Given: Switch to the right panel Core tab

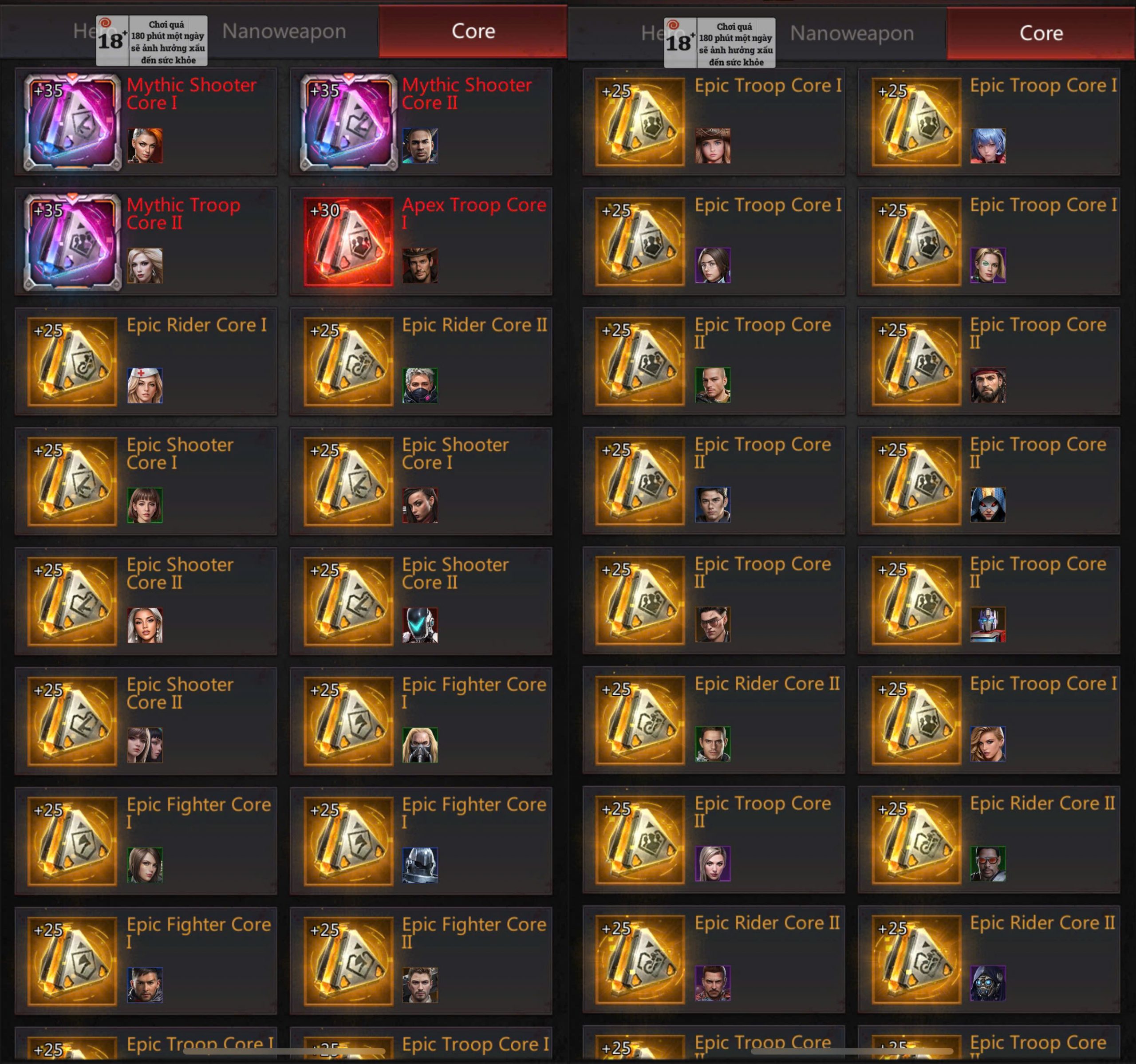Looking at the screenshot, I should [1041, 33].
